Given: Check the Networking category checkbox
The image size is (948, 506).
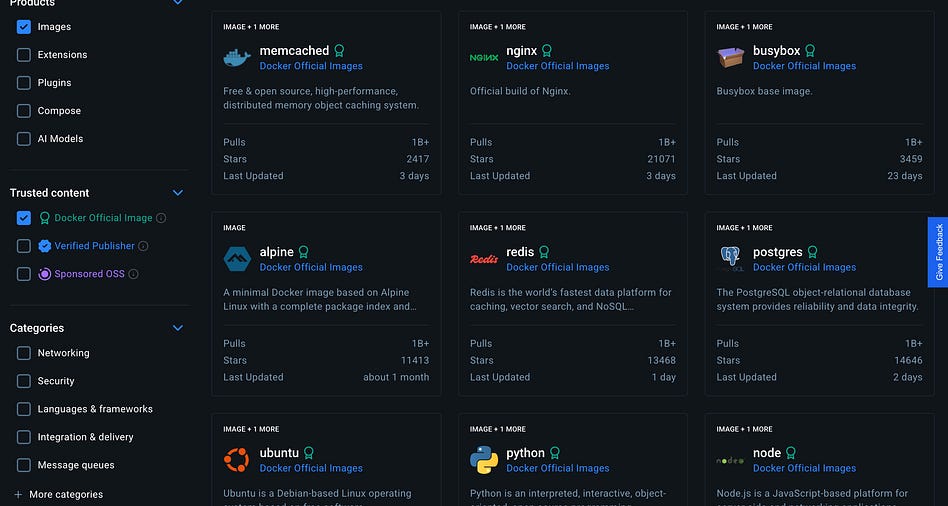Looking at the screenshot, I should [24, 353].
